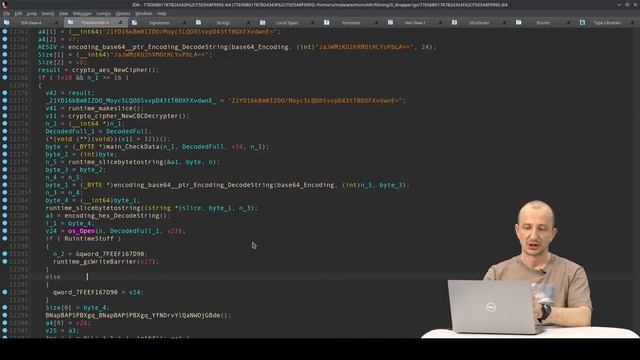This screenshot has width=640, height=360.
Task: Open the Help menu
Action: click(162, 13)
